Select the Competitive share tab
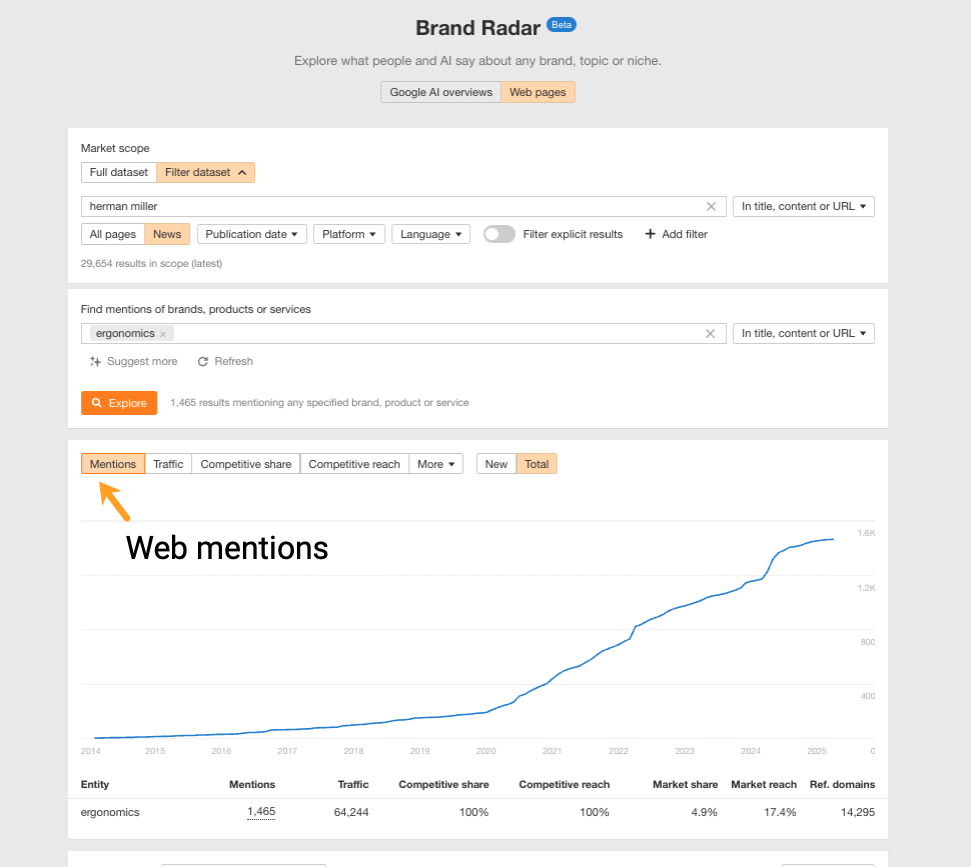The width and height of the screenshot is (971, 867). 246,464
